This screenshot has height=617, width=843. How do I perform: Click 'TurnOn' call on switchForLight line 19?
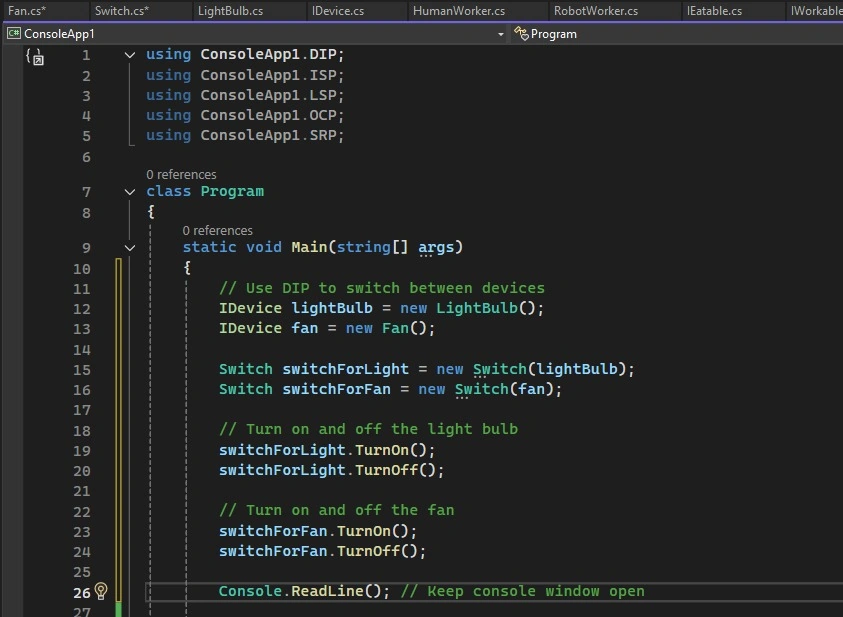click(x=382, y=450)
